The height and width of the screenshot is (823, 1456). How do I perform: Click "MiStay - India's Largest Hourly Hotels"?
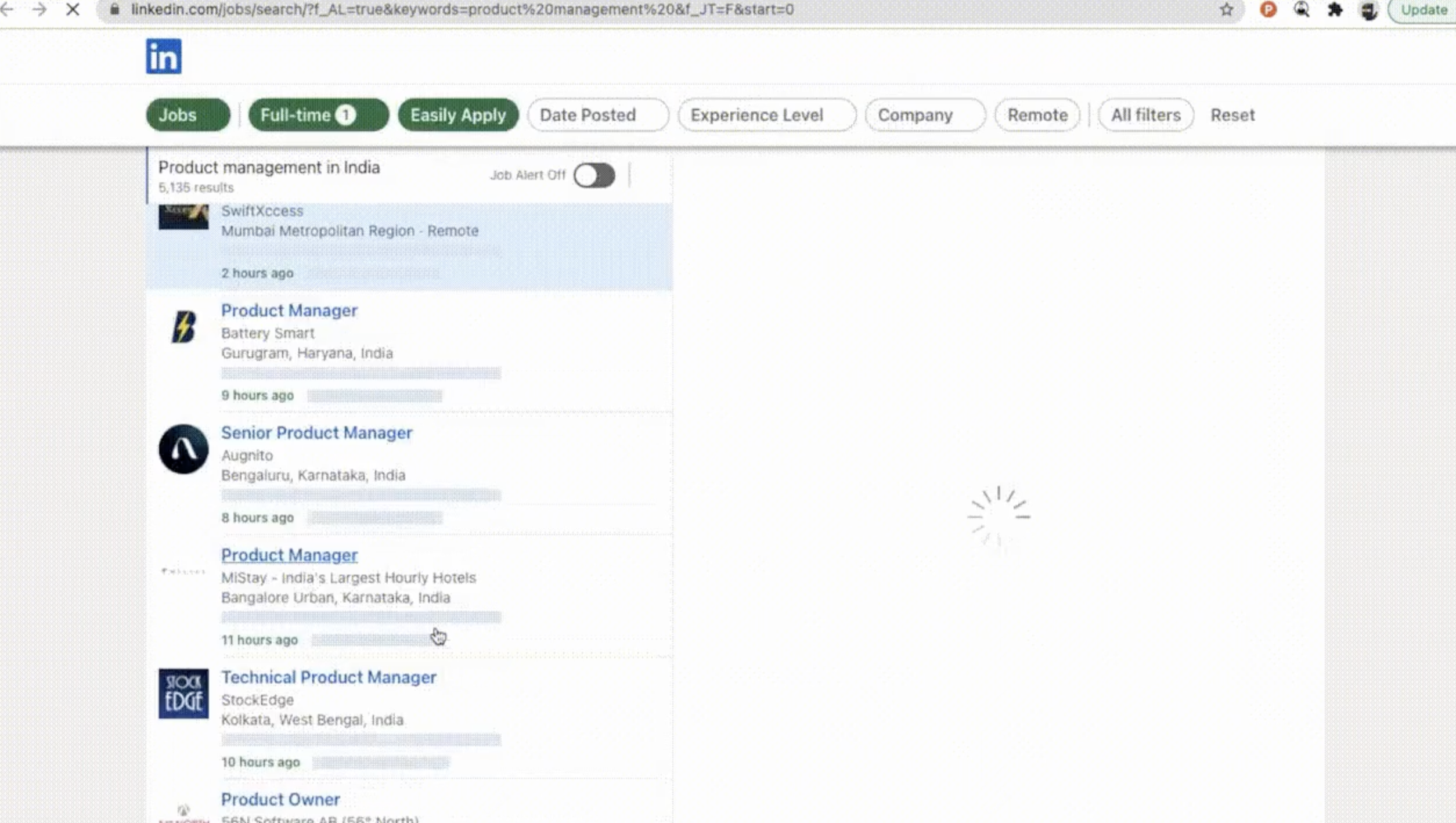pos(348,577)
